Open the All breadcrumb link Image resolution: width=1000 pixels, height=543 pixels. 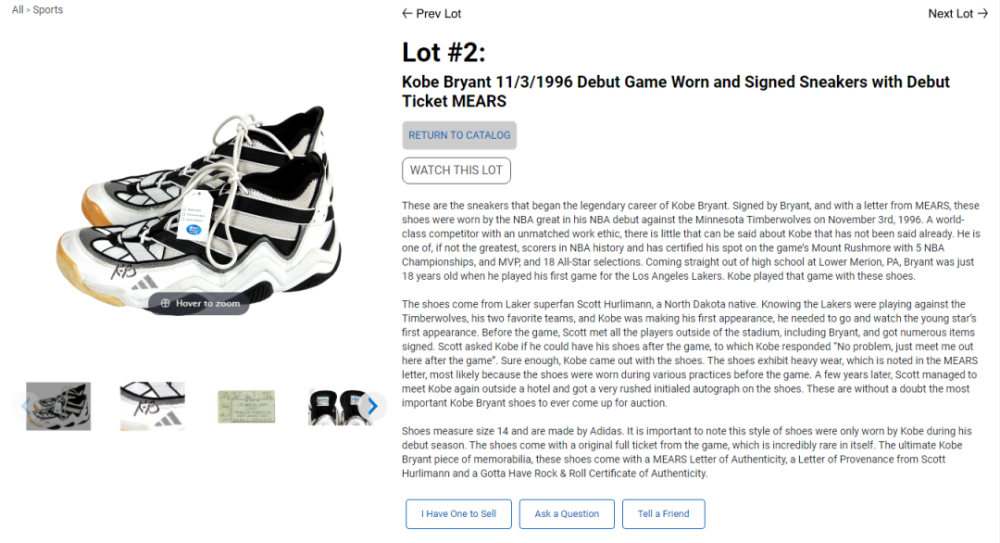[17, 10]
